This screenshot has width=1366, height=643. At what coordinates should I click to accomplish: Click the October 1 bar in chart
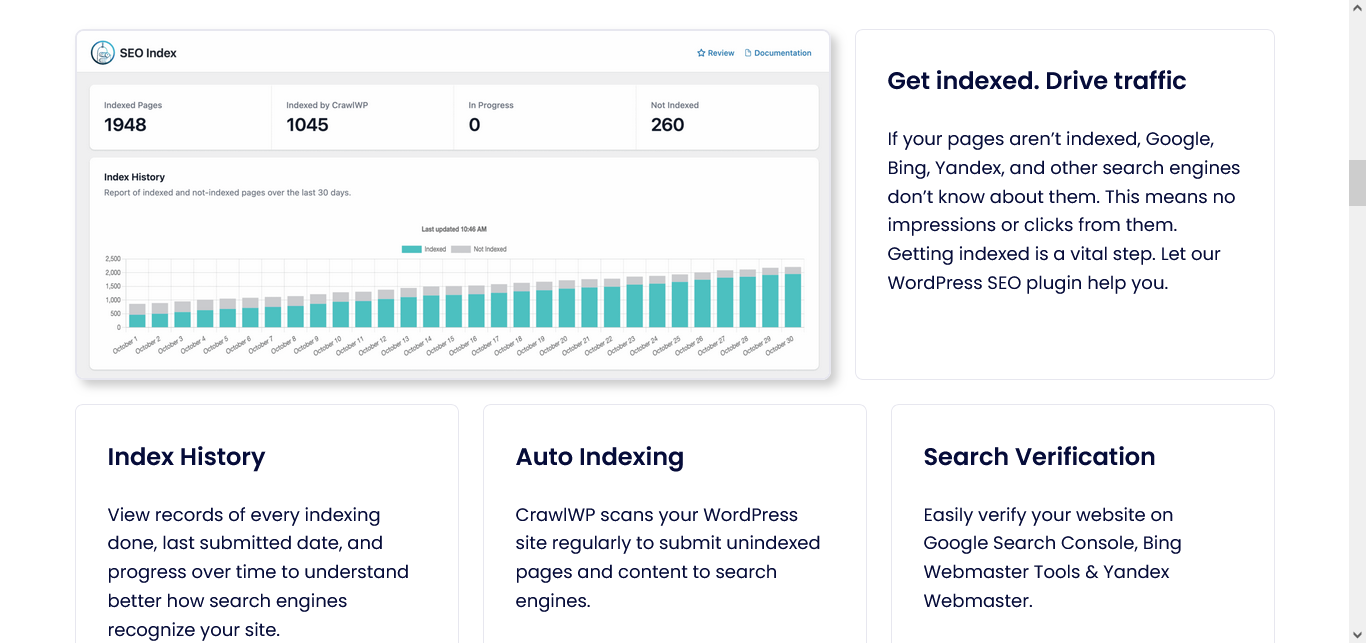pos(137,320)
